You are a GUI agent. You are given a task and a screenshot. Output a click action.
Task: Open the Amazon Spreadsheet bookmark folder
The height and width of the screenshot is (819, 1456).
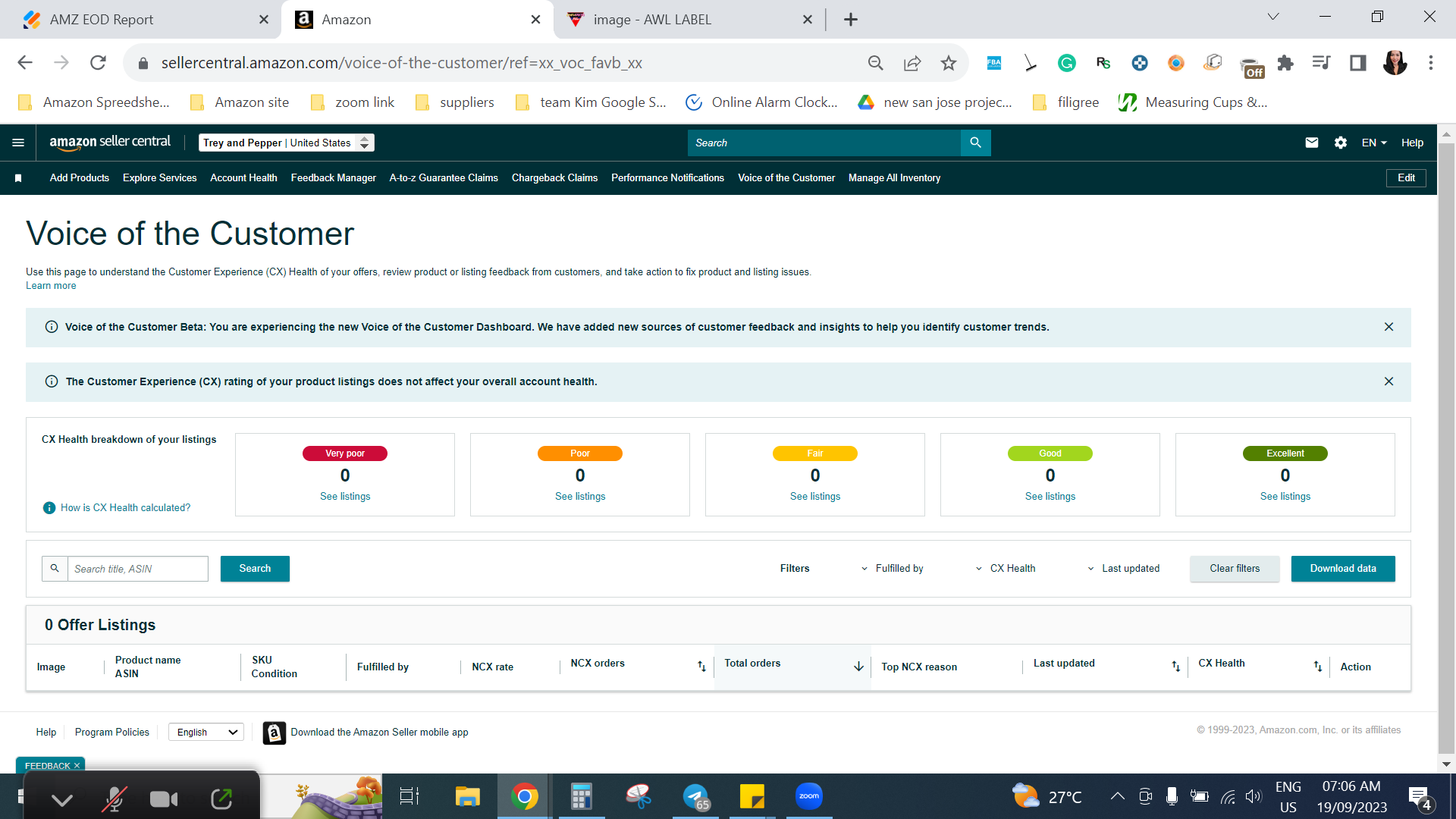(x=94, y=102)
